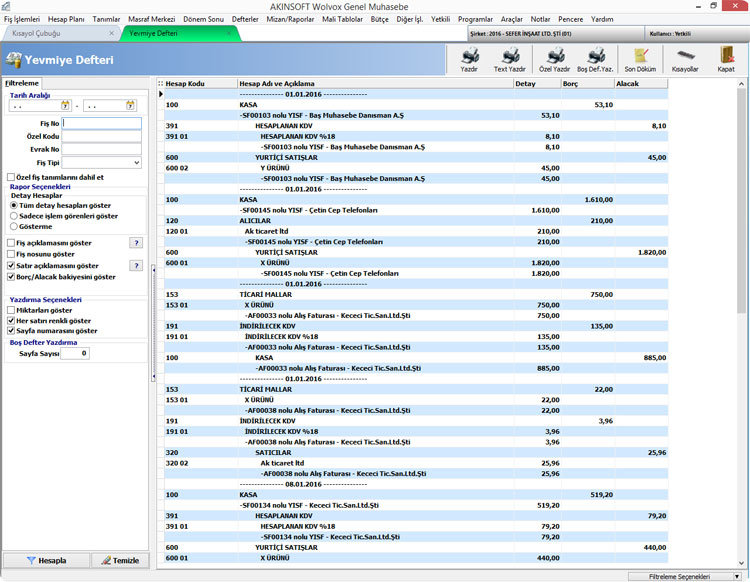Click the 08.01.2016 date separator row
The image size is (750, 582).
click(416, 484)
